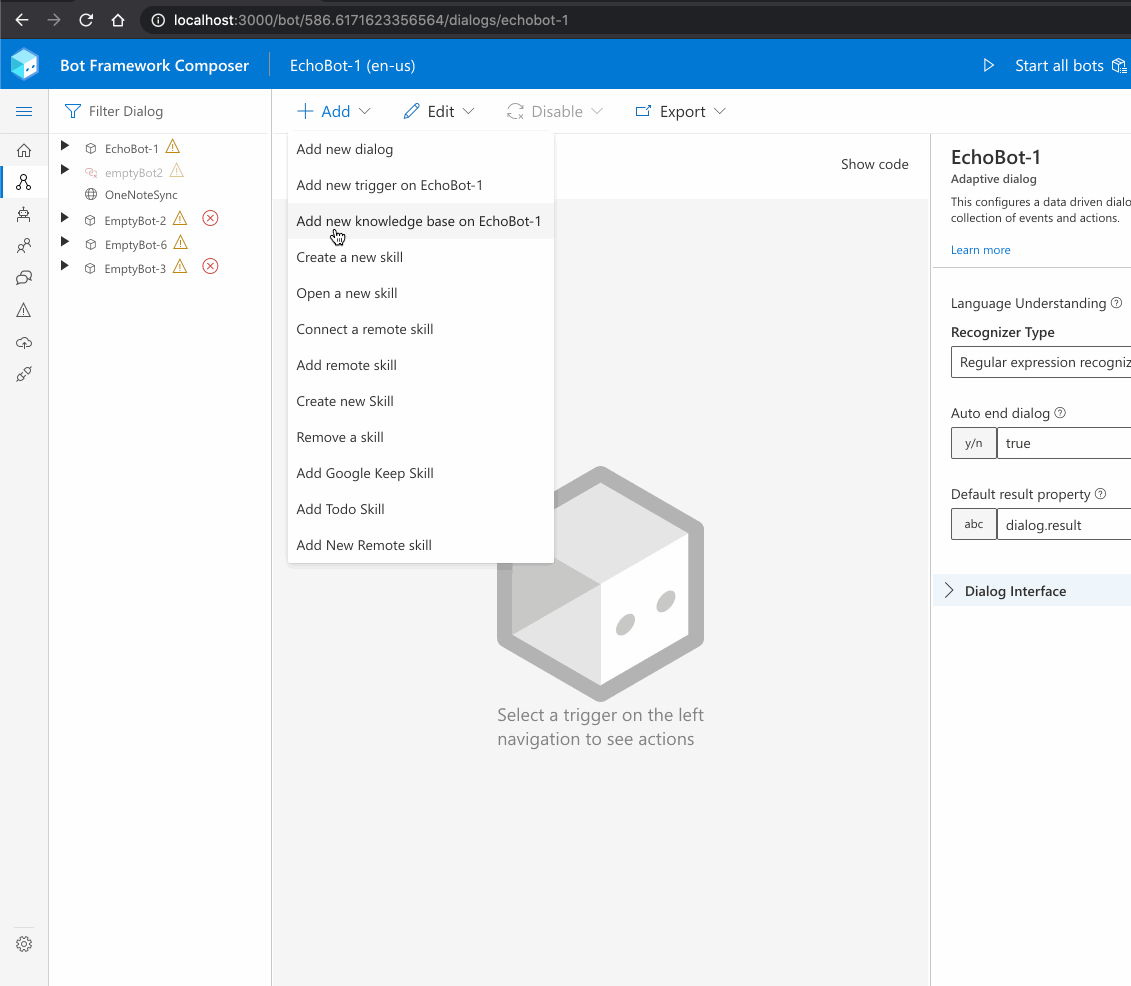Click the Bot Framework Composer logo icon
Viewport: 1131px width, 986px height.
25,64
